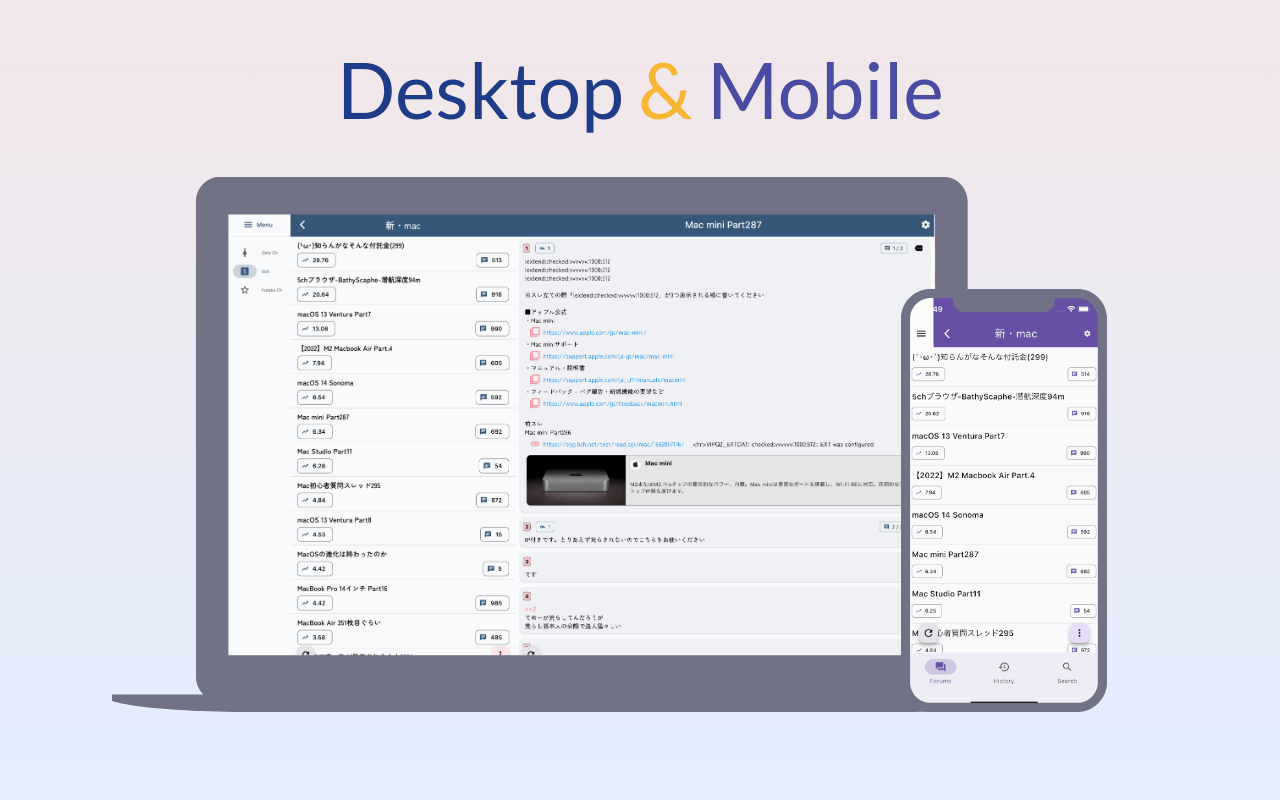
Task: Click mobile trend chip 20.62
Action: point(928,413)
